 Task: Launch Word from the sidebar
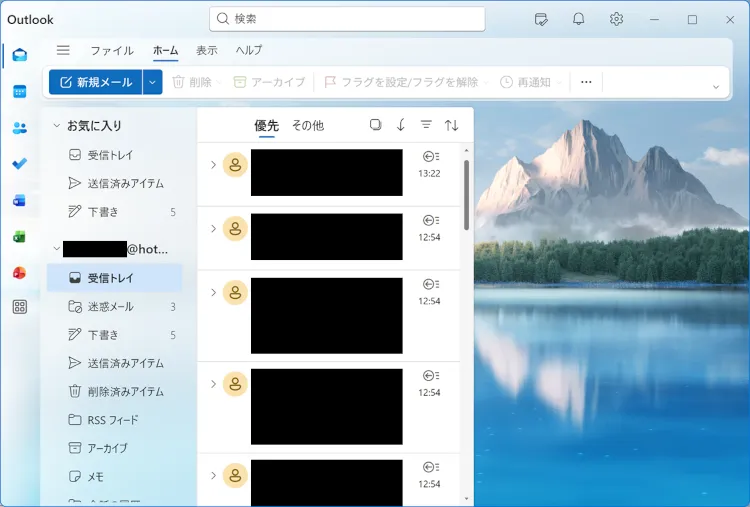(19, 200)
